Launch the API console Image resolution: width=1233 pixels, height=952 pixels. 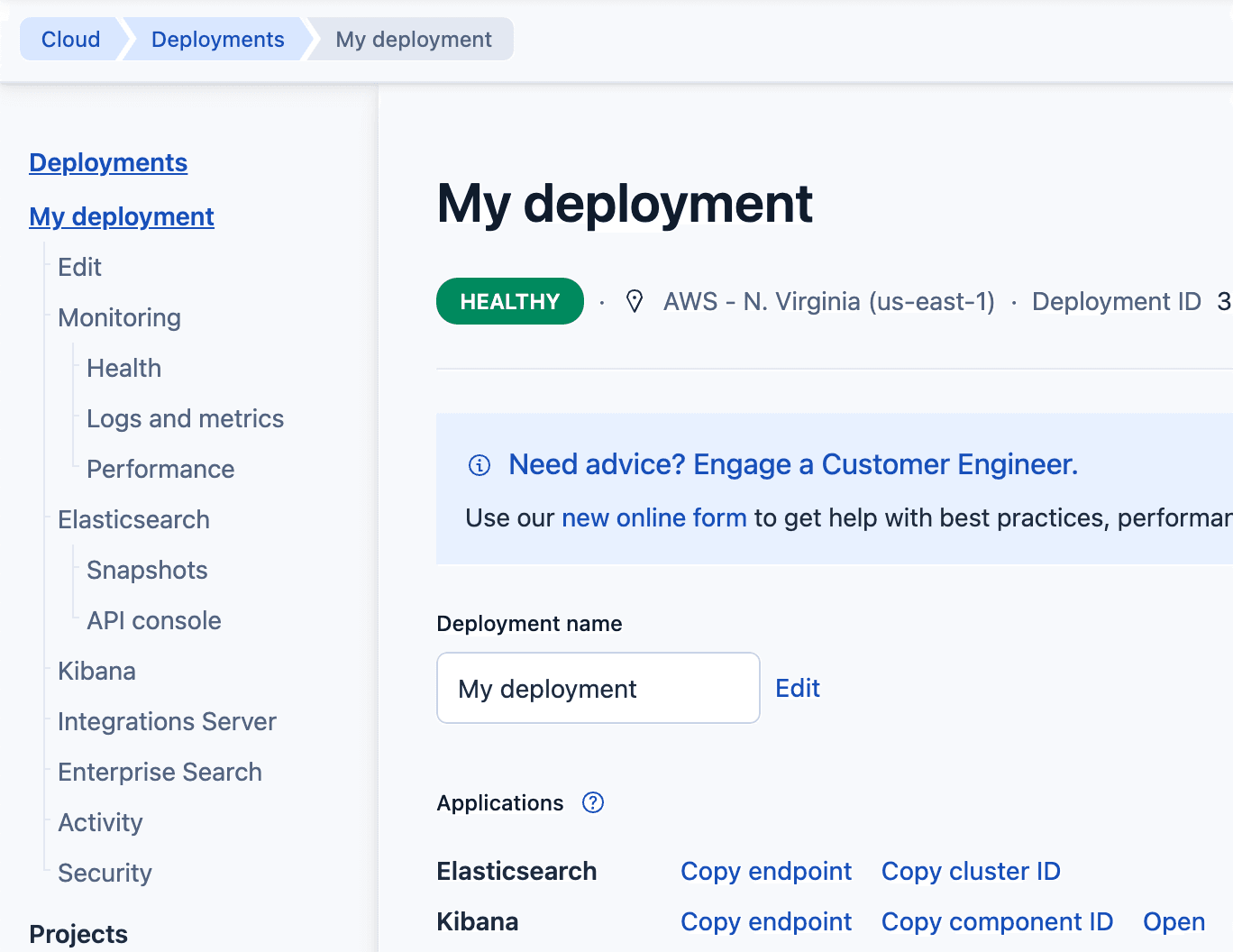coord(153,620)
